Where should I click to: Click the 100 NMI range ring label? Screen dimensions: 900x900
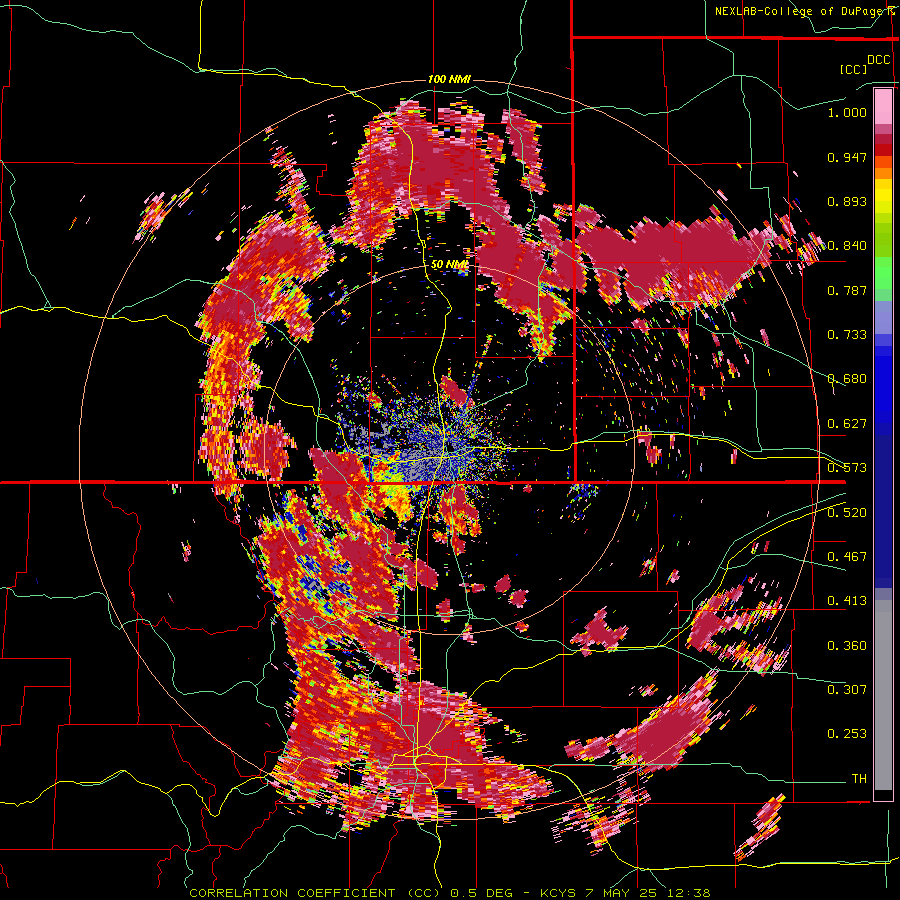pyautogui.click(x=449, y=79)
